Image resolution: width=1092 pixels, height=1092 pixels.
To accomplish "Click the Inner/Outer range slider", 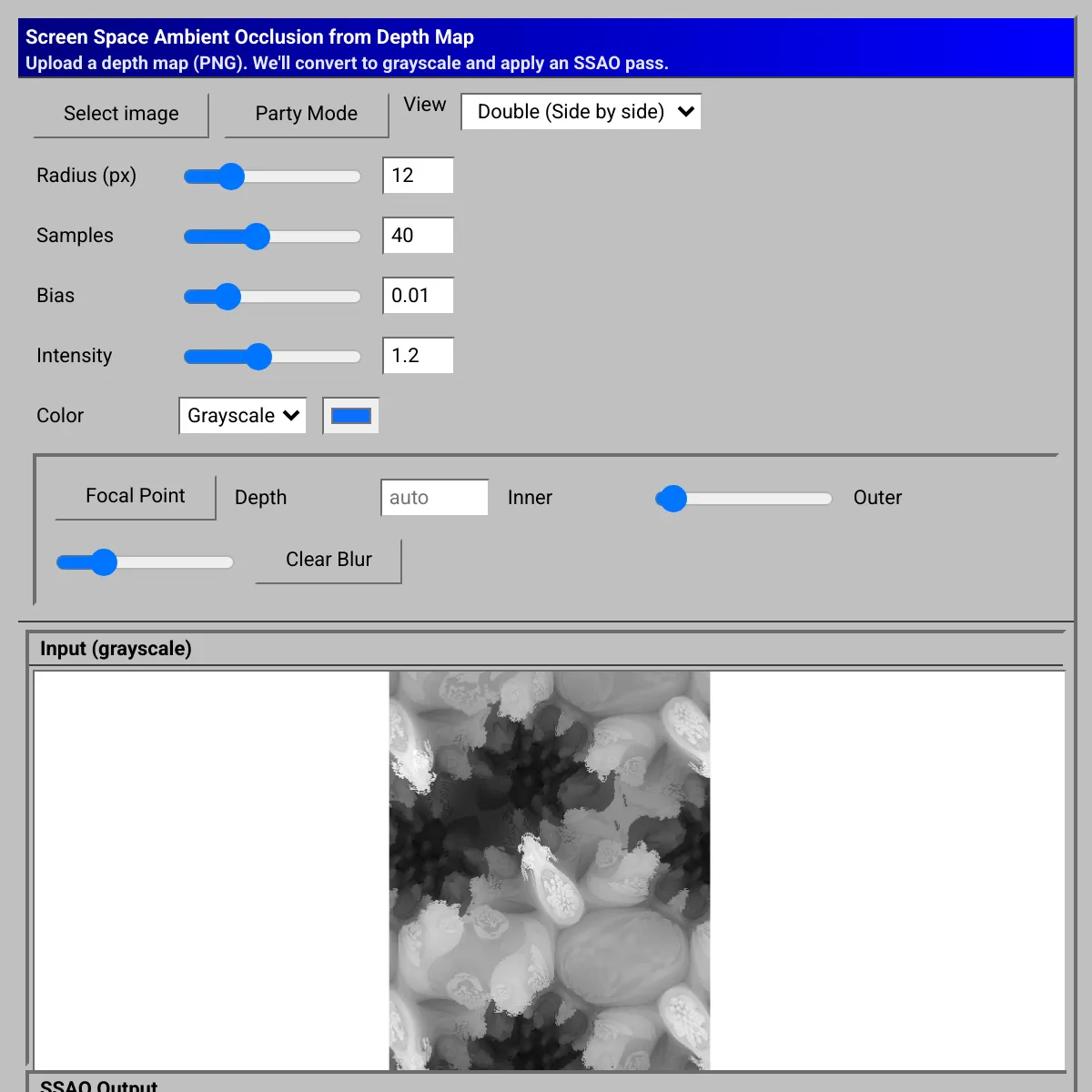I will tap(672, 499).
